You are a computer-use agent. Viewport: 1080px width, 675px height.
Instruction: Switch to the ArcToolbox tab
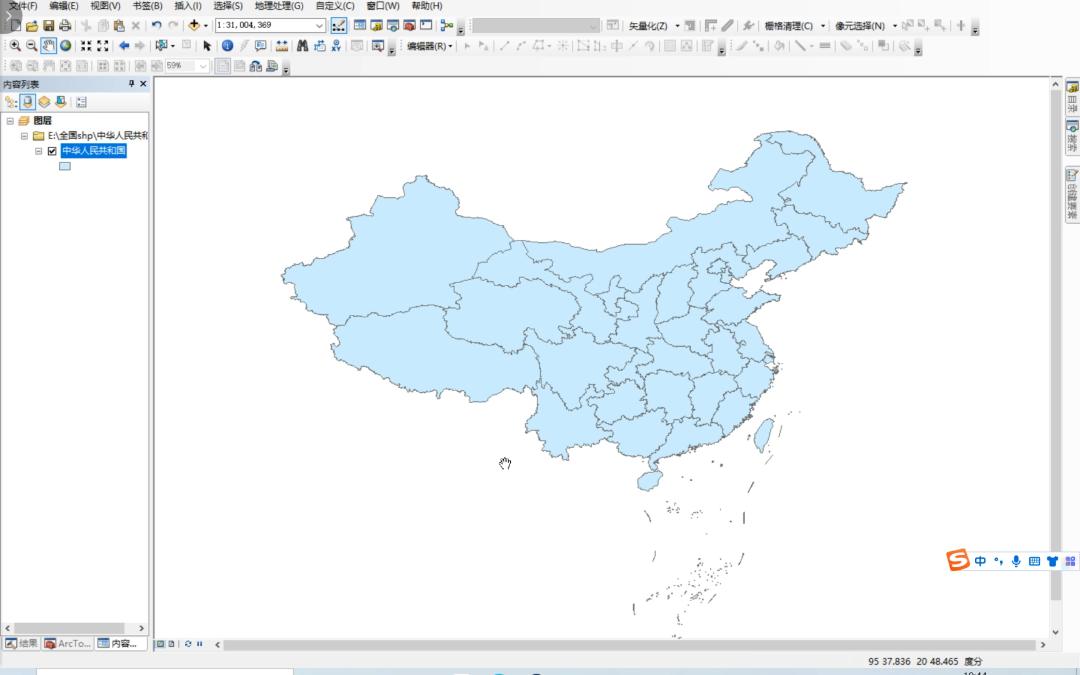pos(68,643)
